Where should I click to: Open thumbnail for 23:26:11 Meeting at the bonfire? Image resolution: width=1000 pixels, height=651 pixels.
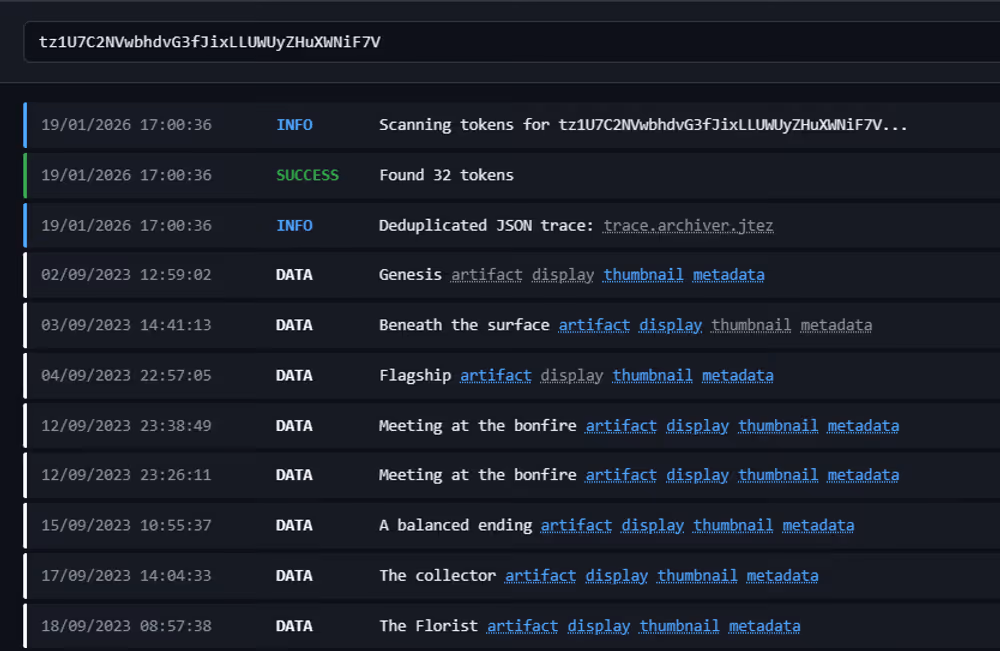click(x=778, y=476)
